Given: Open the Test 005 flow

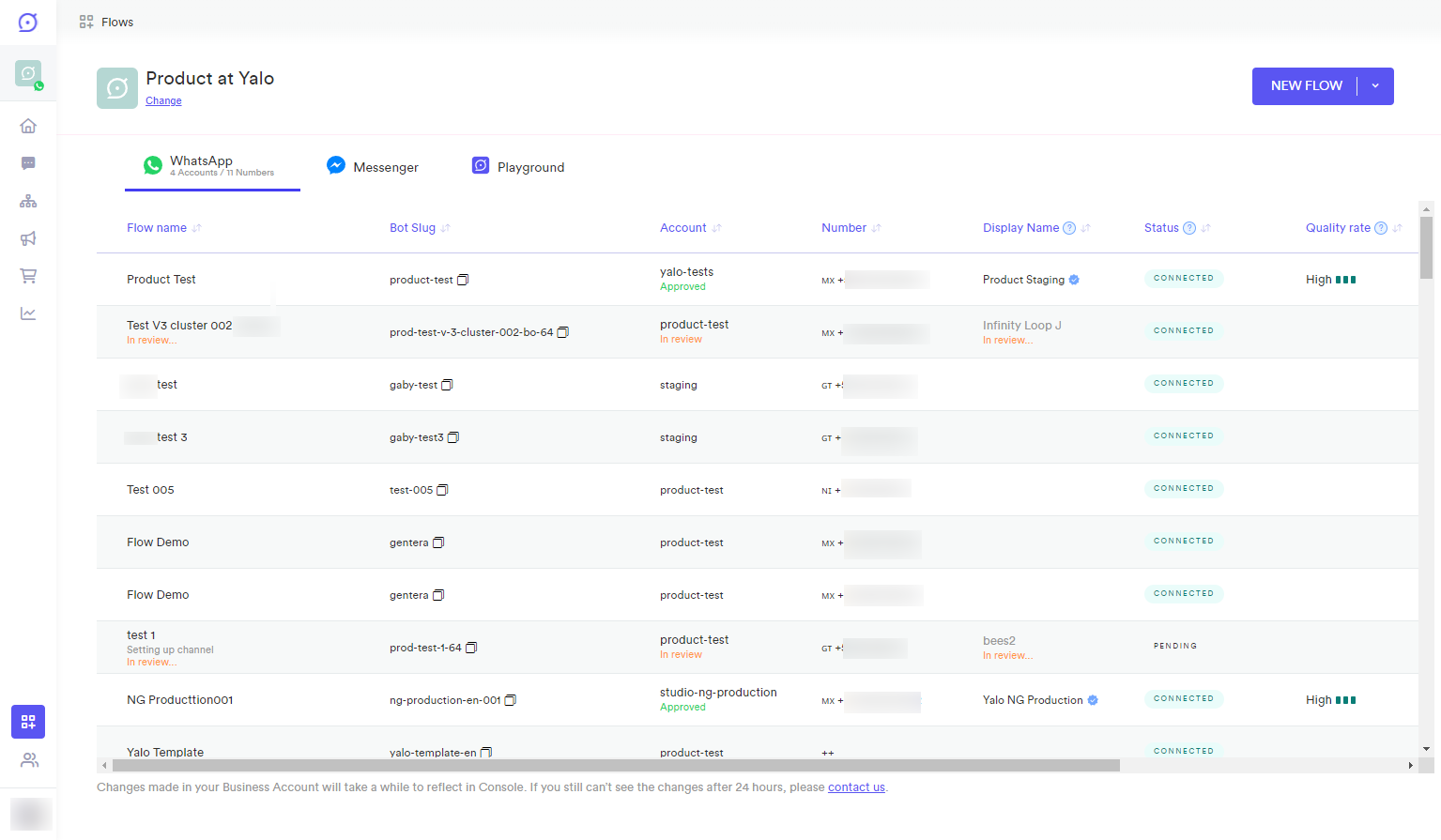Looking at the screenshot, I should coord(150,490).
